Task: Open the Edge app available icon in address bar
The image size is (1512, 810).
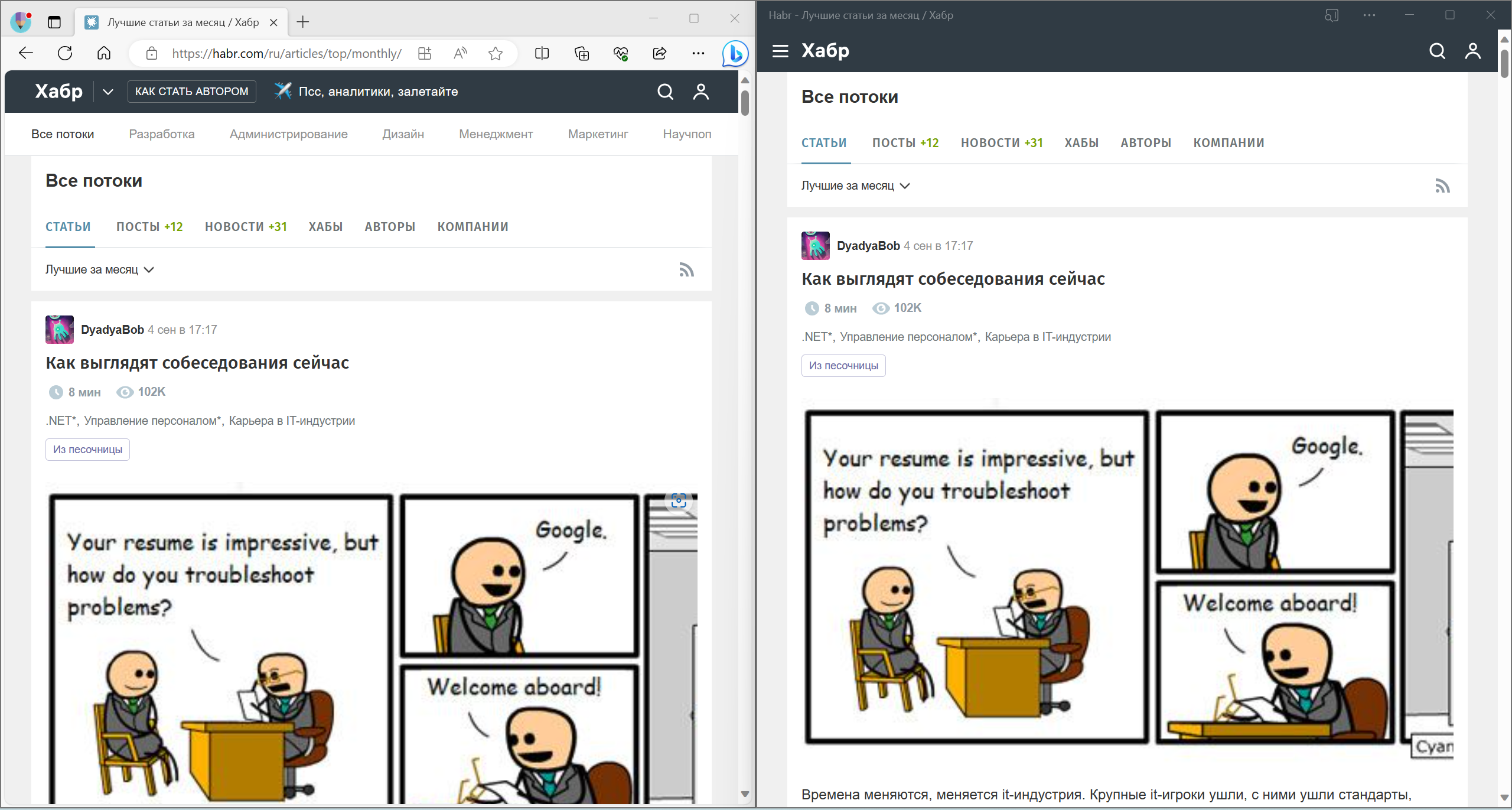Action: pos(425,54)
